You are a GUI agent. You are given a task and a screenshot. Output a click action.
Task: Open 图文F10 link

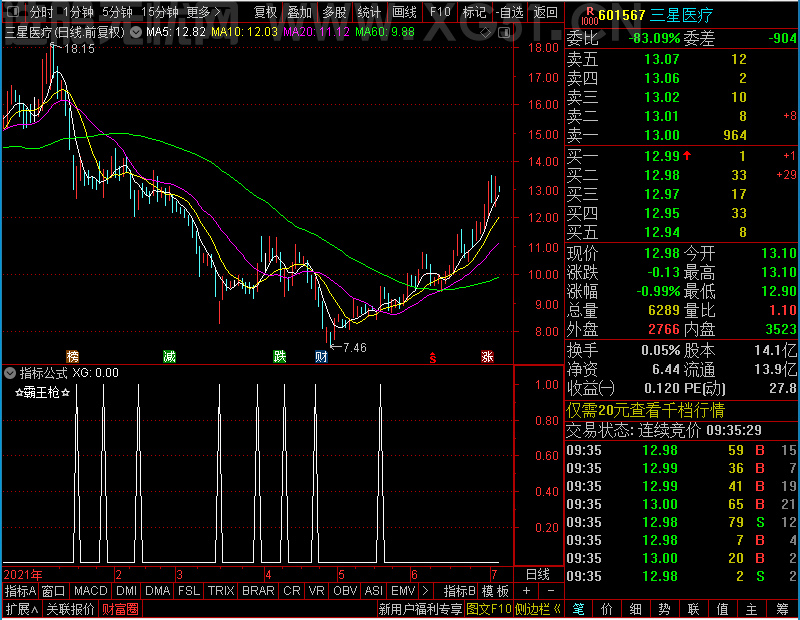coord(489,609)
